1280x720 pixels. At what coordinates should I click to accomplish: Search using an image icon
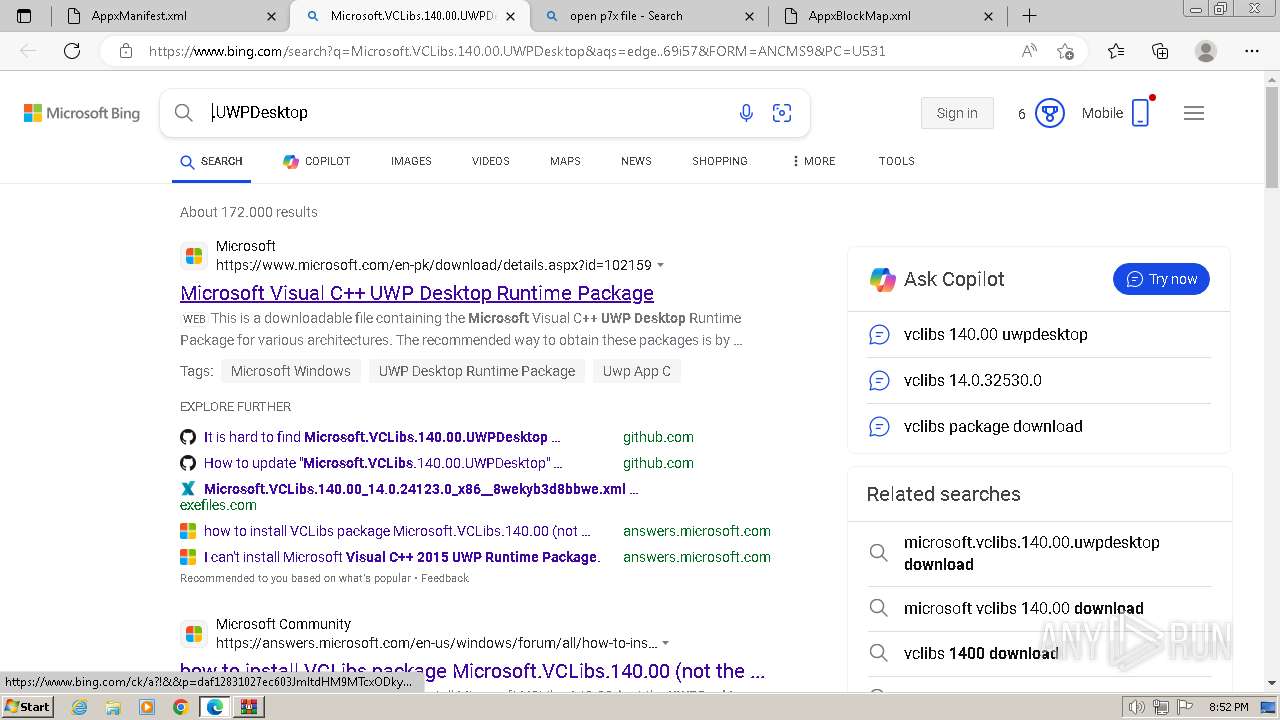[x=782, y=113]
